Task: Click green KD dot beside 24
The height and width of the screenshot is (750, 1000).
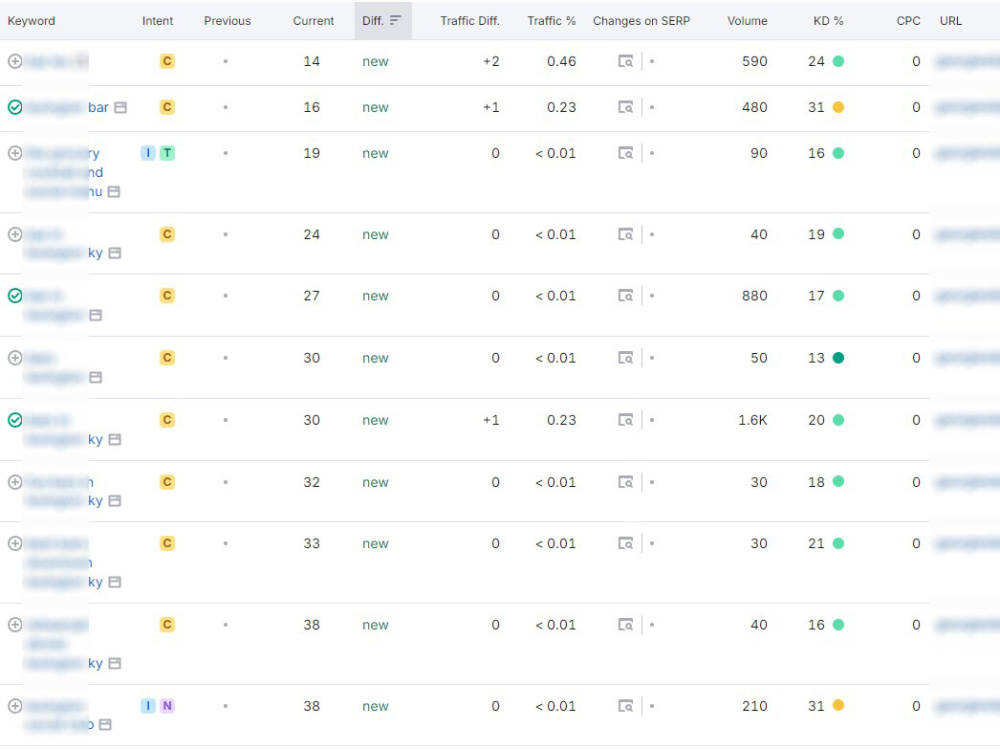Action: pyautogui.click(x=839, y=61)
